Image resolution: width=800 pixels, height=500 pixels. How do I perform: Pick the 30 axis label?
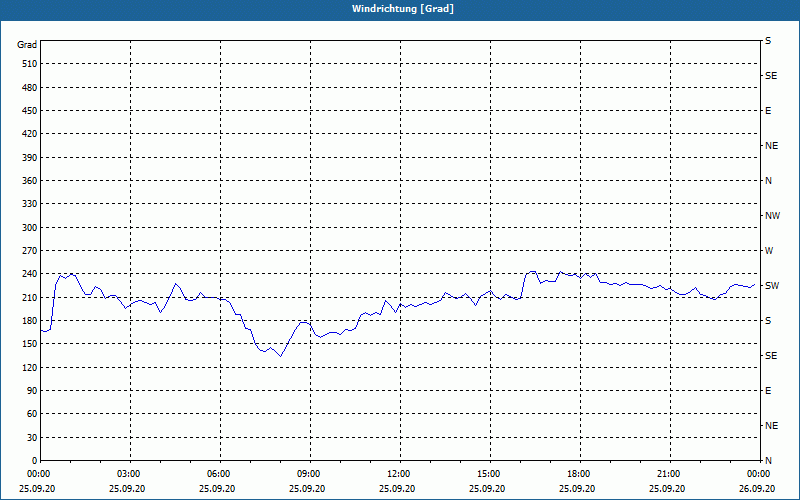(x=32, y=437)
